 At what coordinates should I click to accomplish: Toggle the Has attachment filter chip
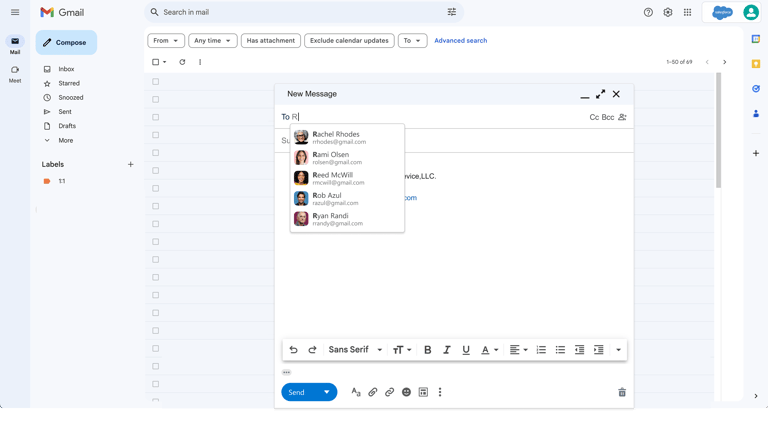tap(270, 41)
